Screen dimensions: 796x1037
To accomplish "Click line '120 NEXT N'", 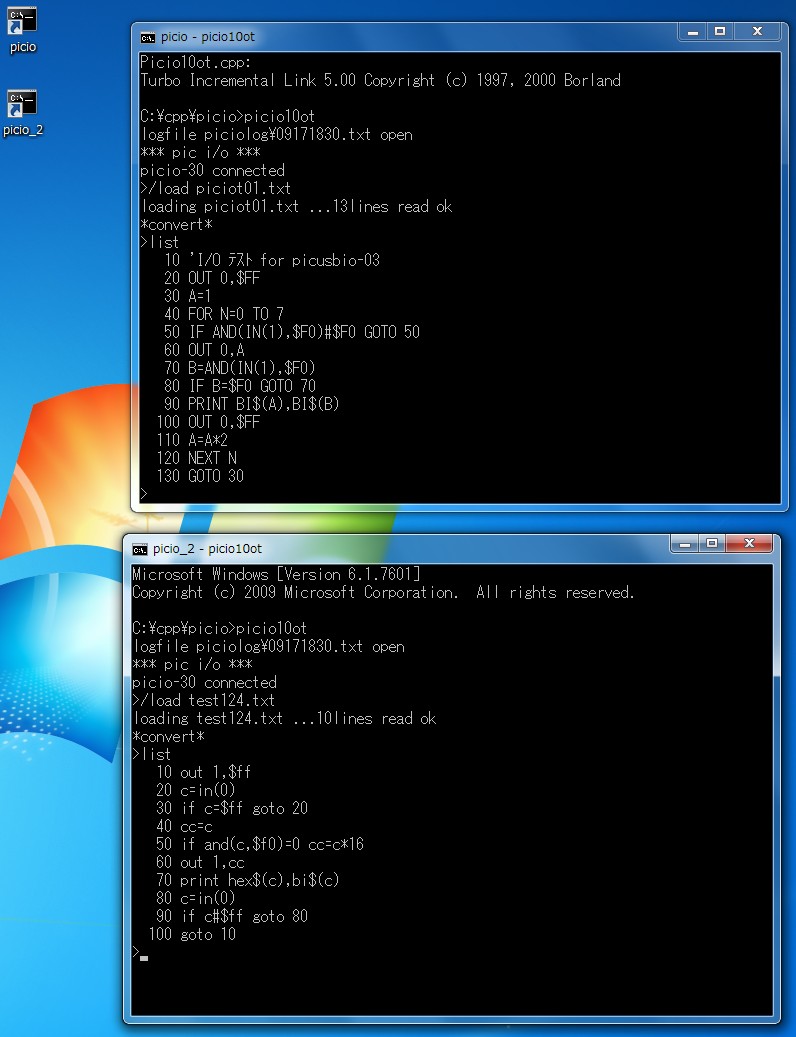I will 196,458.
